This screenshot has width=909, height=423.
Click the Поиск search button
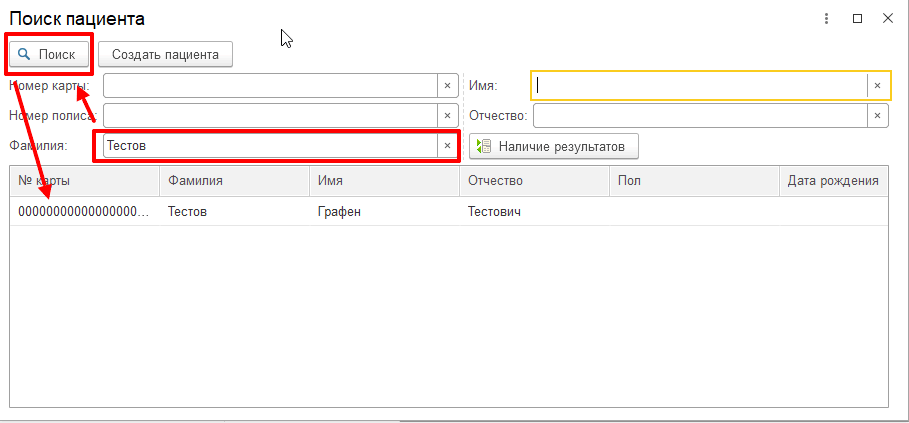coord(48,54)
